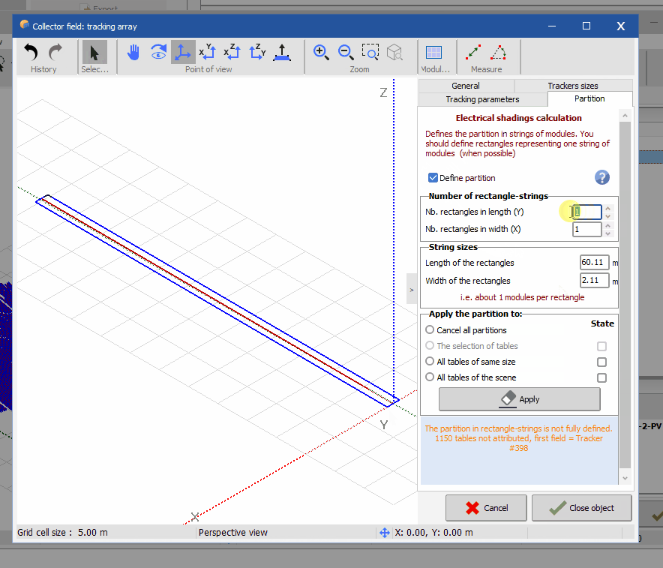Image resolution: width=663 pixels, height=568 pixels.
Task: Toggle state checkbox for The selection of tables
Action: (x=602, y=346)
